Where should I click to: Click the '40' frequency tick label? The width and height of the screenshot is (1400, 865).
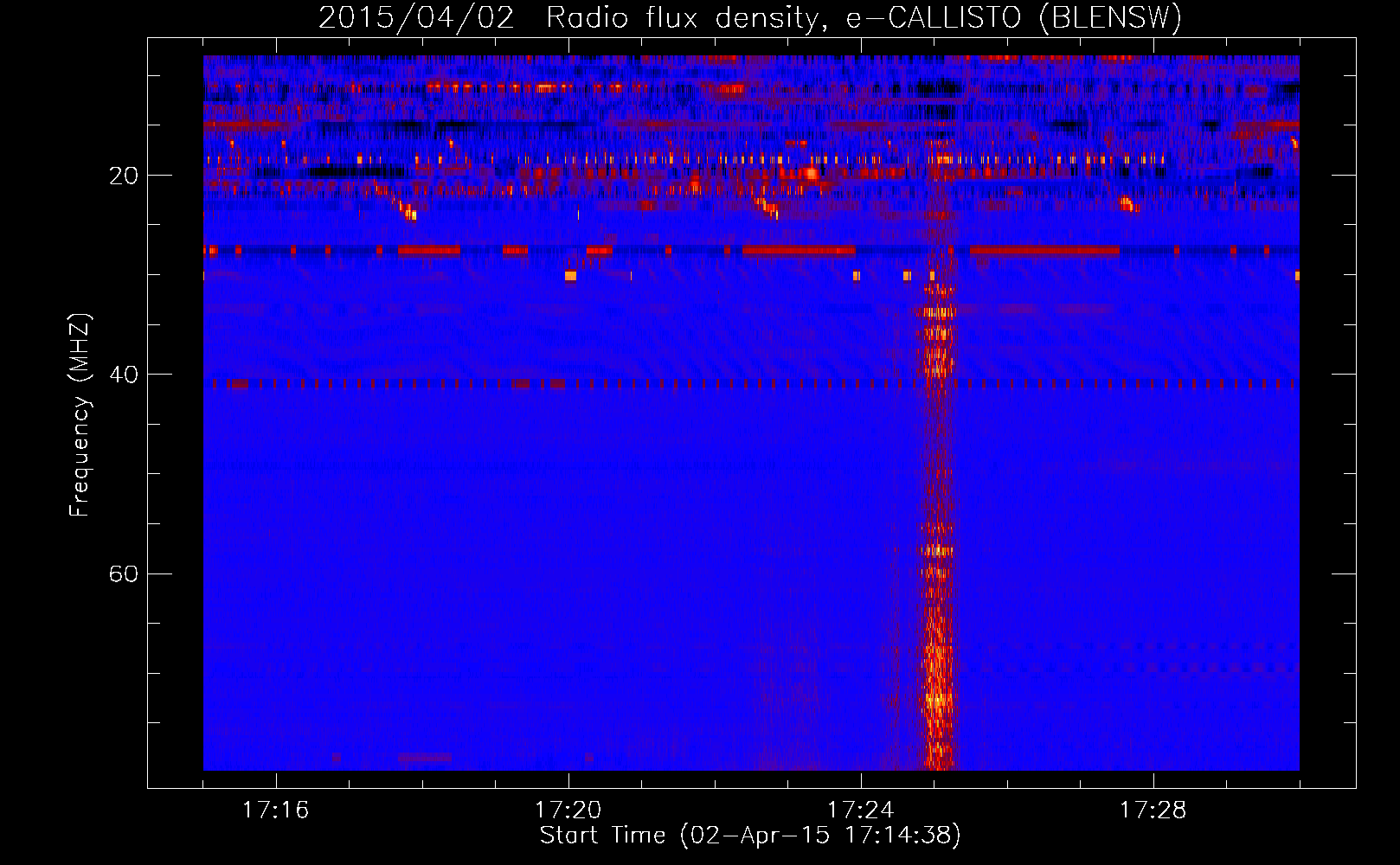[x=123, y=375]
